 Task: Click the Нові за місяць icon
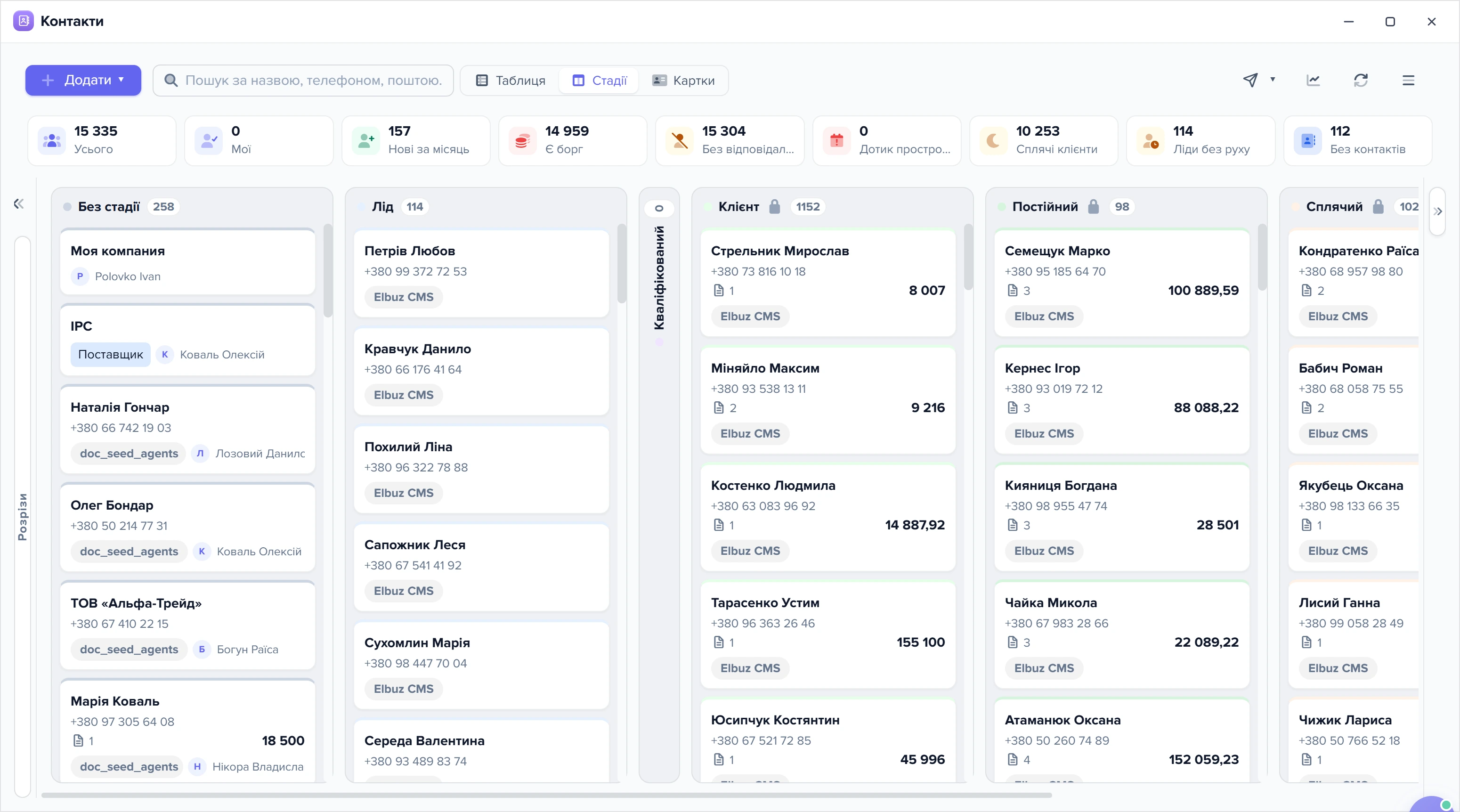click(366, 140)
